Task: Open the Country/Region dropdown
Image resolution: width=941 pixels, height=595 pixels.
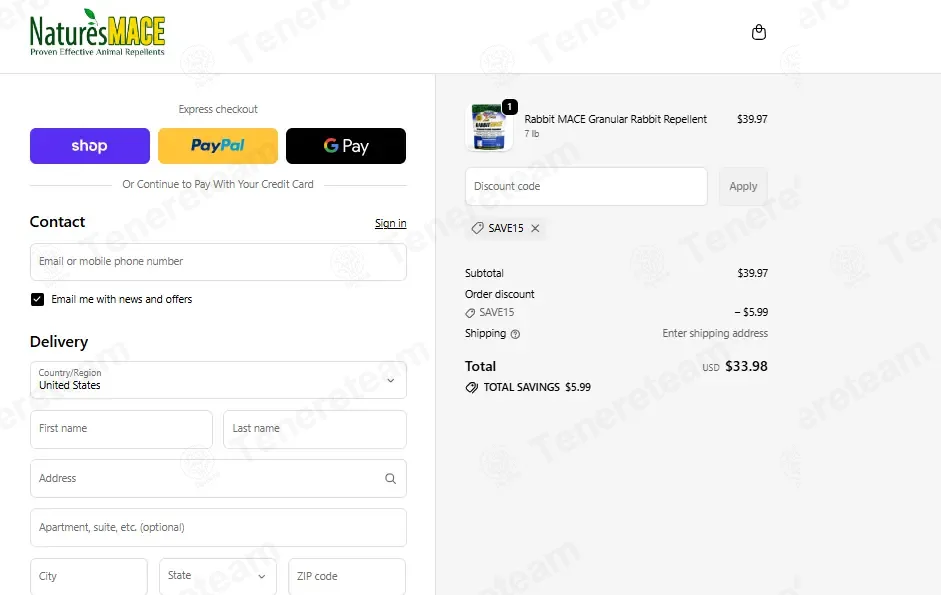Action: tap(218, 380)
